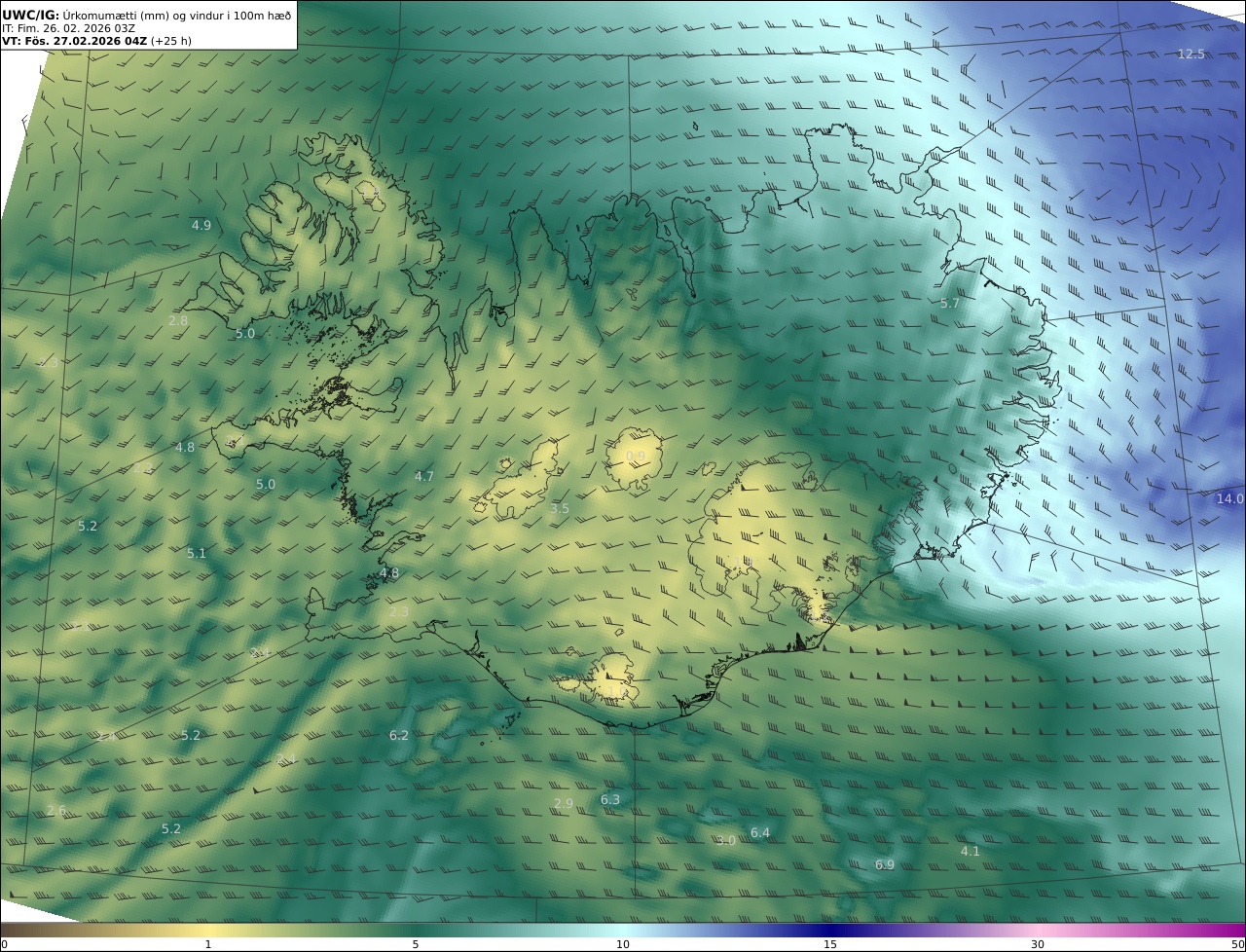
Task: Click the valid time line 'VT: Fös. 27.02.2026 04Z'
Action: 74,41
